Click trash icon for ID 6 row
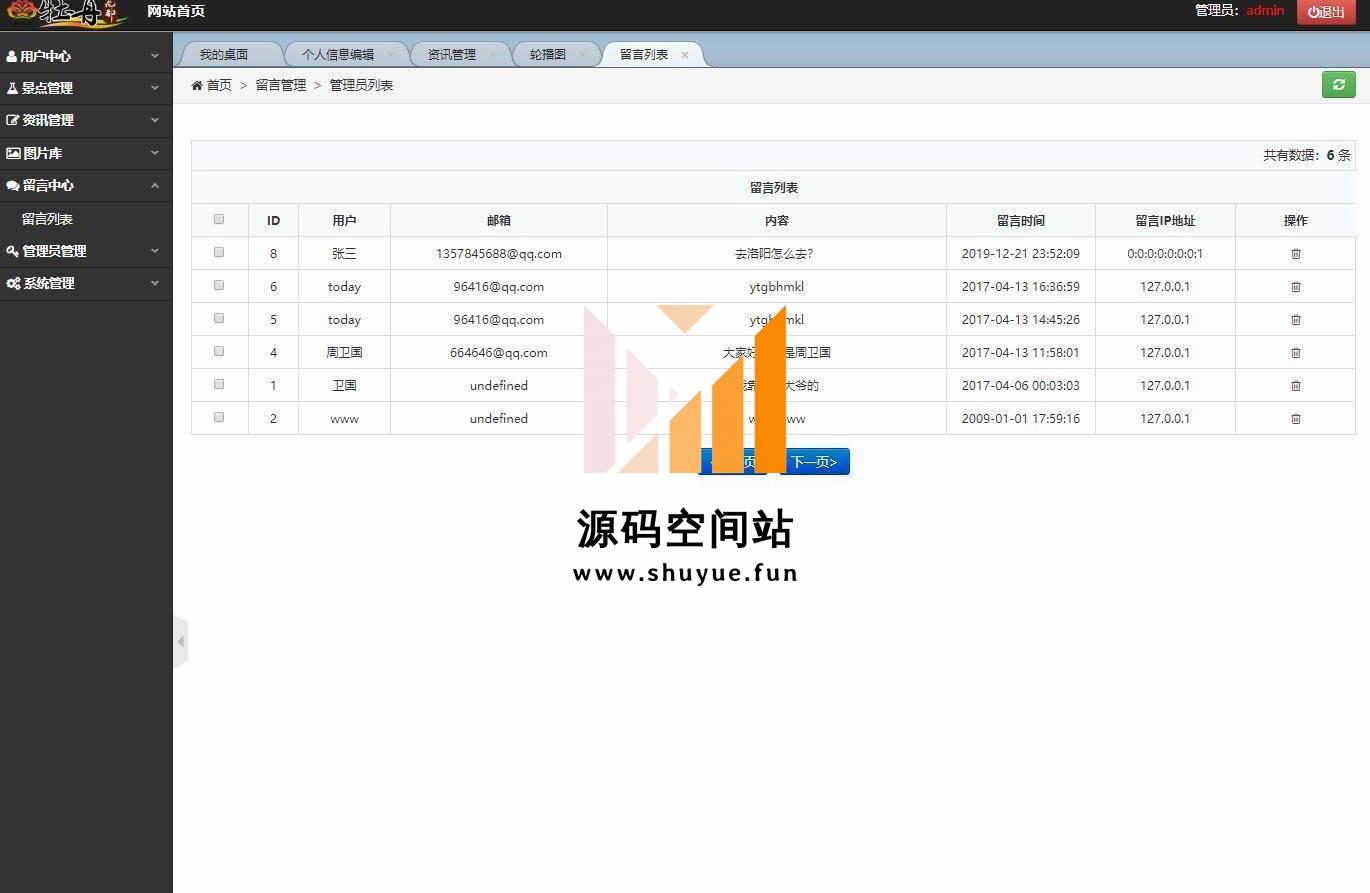Viewport: 1370px width, 893px height. (x=1296, y=287)
